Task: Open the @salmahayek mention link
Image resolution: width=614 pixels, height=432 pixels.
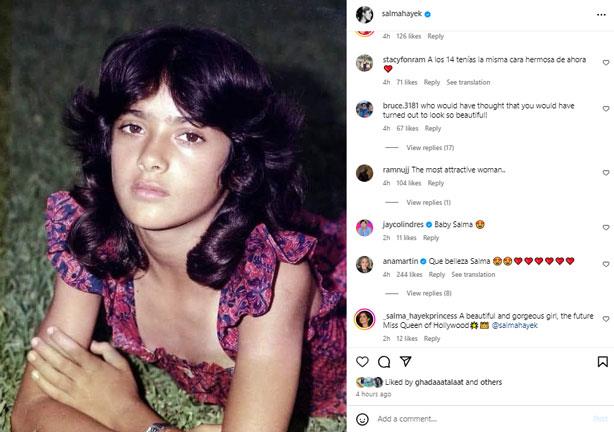Action: [x=516, y=325]
